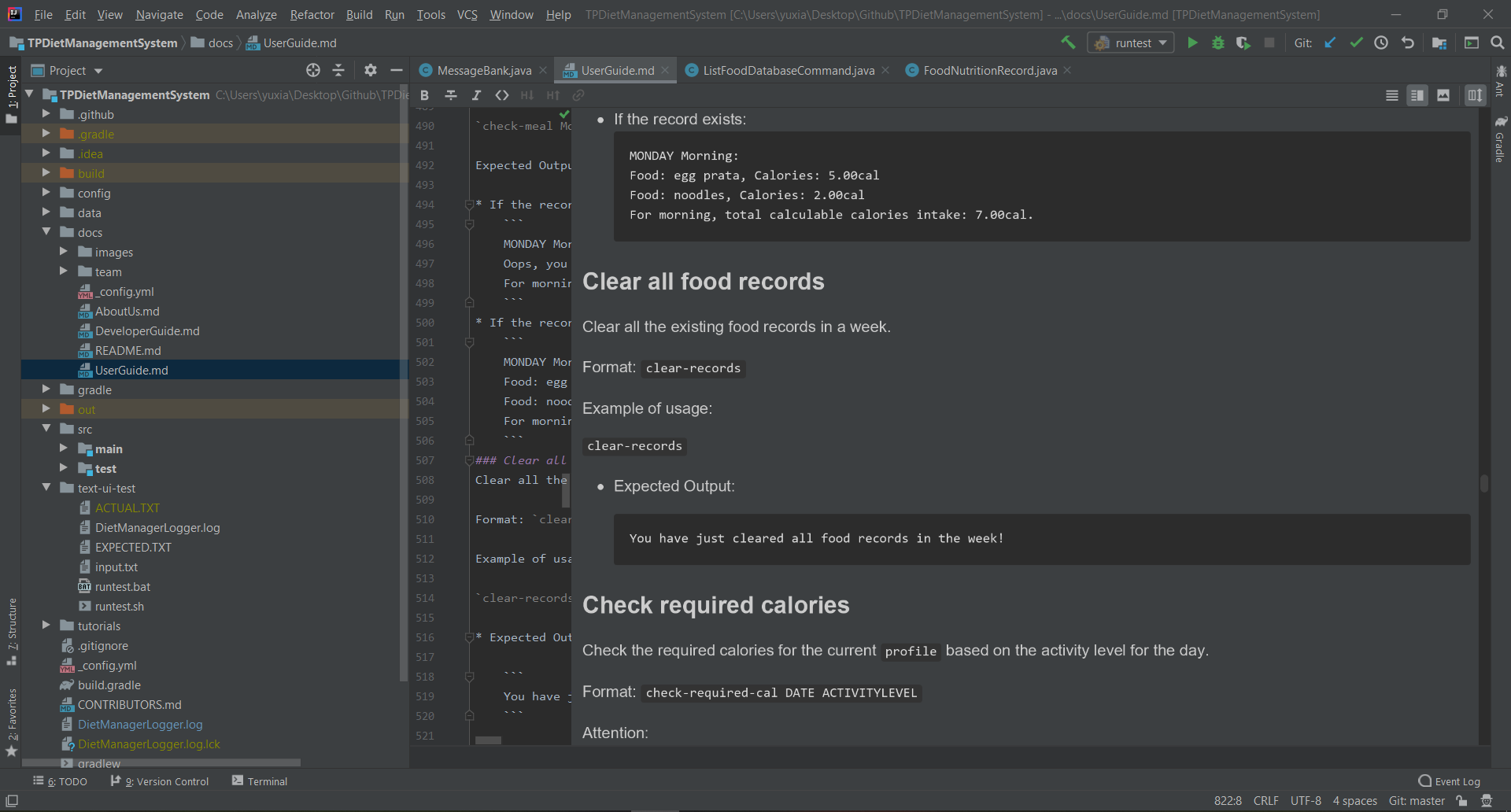Open Project panel settings gear
The height and width of the screenshot is (812, 1511).
[371, 70]
